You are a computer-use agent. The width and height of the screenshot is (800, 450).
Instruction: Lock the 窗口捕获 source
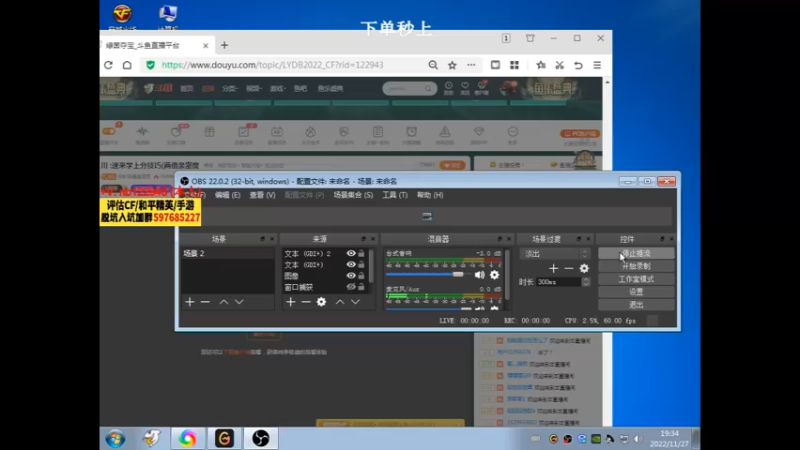tap(361, 287)
